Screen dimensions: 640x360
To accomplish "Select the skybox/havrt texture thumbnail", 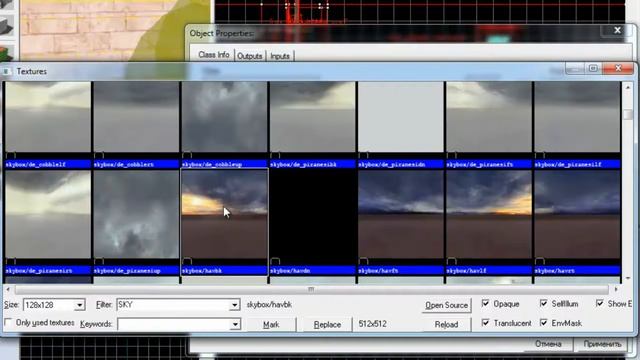I will pyautogui.click(x=577, y=214).
